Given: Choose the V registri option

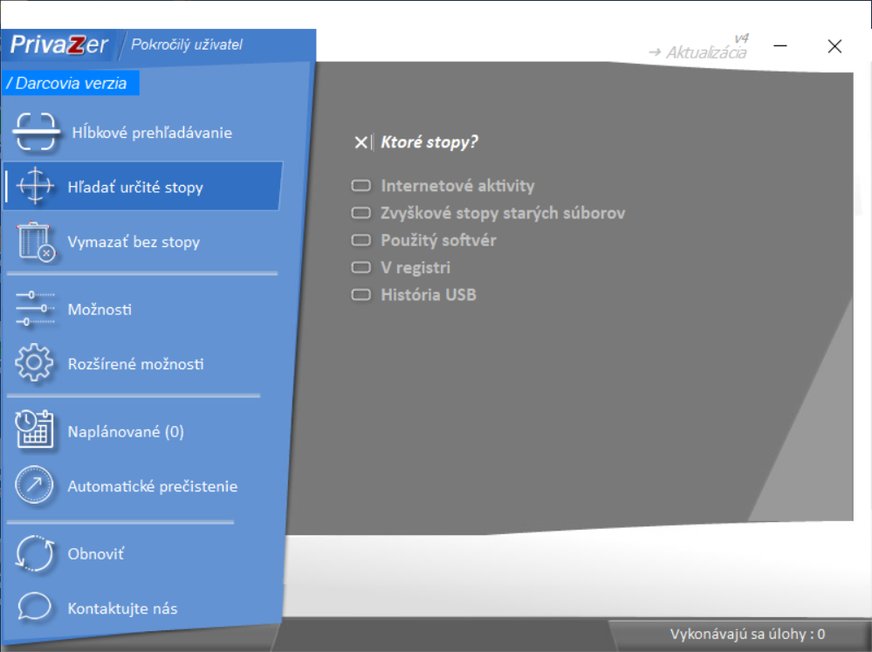Looking at the screenshot, I should [415, 268].
